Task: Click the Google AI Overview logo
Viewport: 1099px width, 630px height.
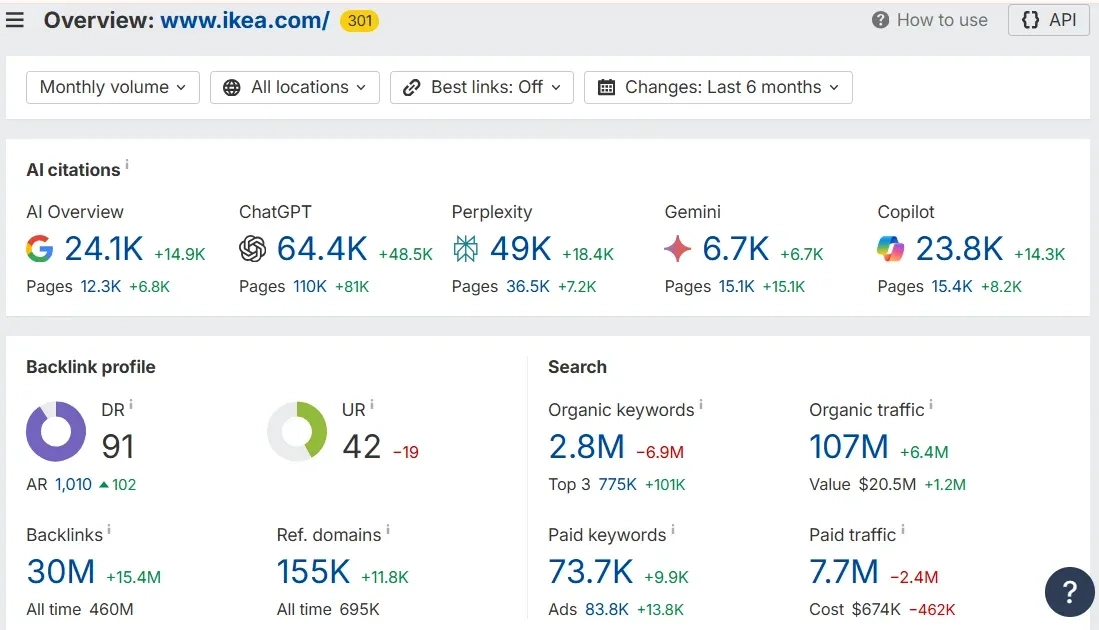Action: [x=40, y=249]
